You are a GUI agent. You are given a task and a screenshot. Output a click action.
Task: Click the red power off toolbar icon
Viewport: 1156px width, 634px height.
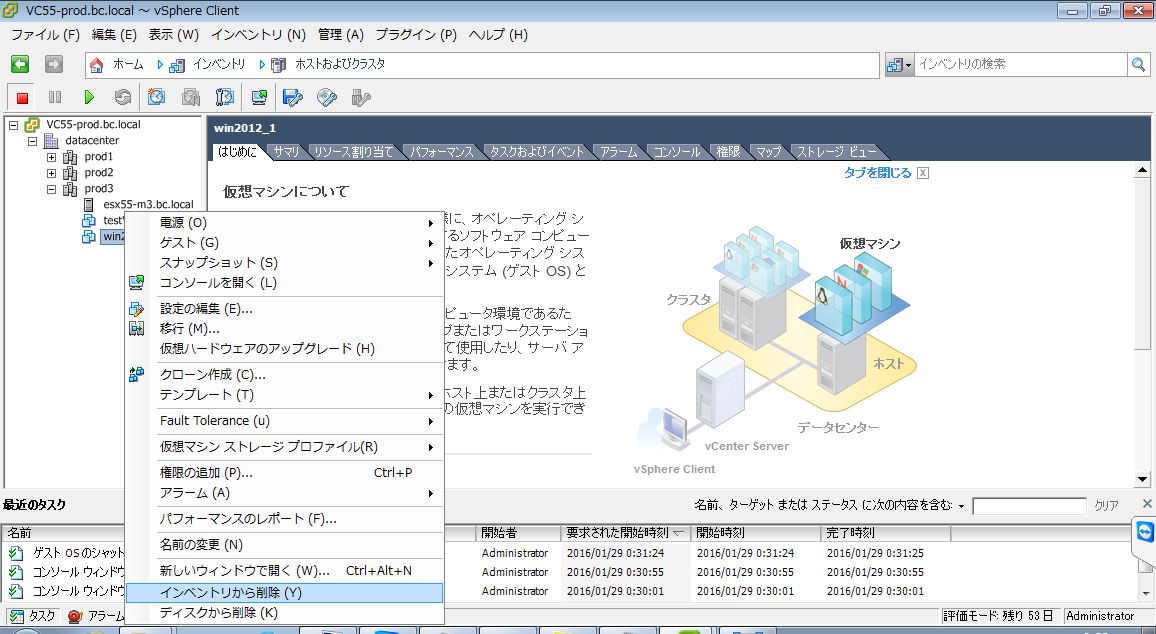pyautogui.click(x=22, y=97)
